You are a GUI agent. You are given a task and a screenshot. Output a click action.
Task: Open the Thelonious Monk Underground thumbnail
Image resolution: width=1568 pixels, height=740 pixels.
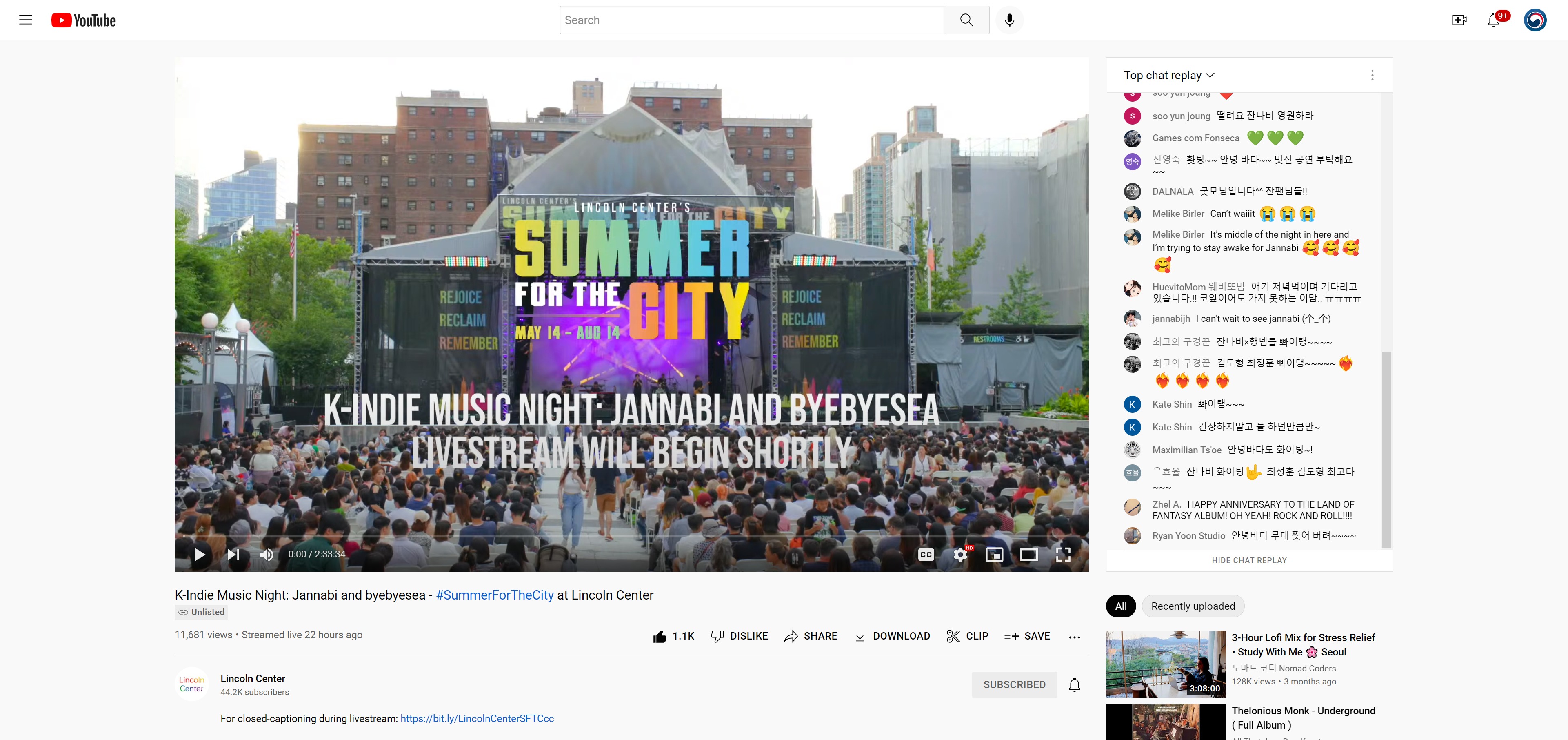click(1166, 722)
